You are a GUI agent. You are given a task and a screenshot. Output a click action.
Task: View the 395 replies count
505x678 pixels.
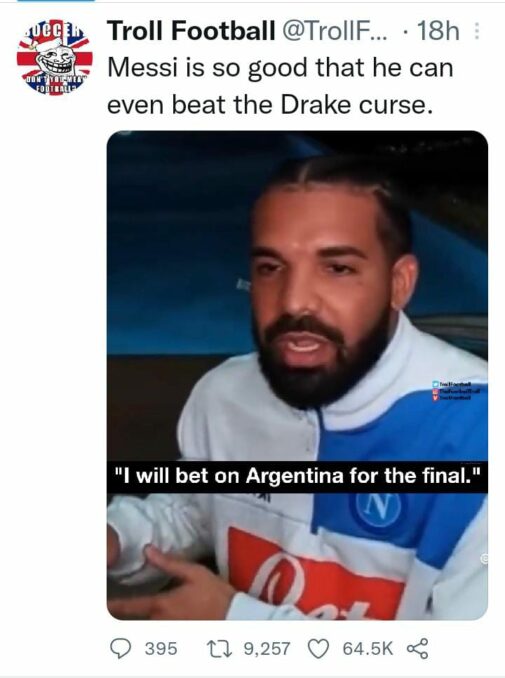pyautogui.click(x=161, y=649)
